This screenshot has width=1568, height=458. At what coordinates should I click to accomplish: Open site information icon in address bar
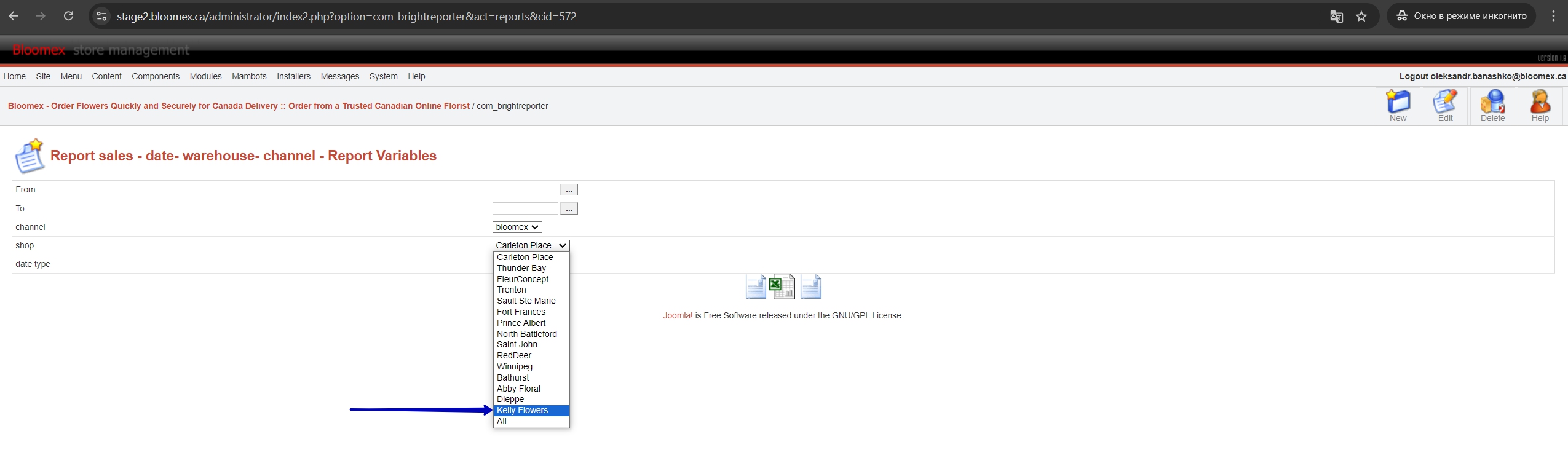(102, 16)
